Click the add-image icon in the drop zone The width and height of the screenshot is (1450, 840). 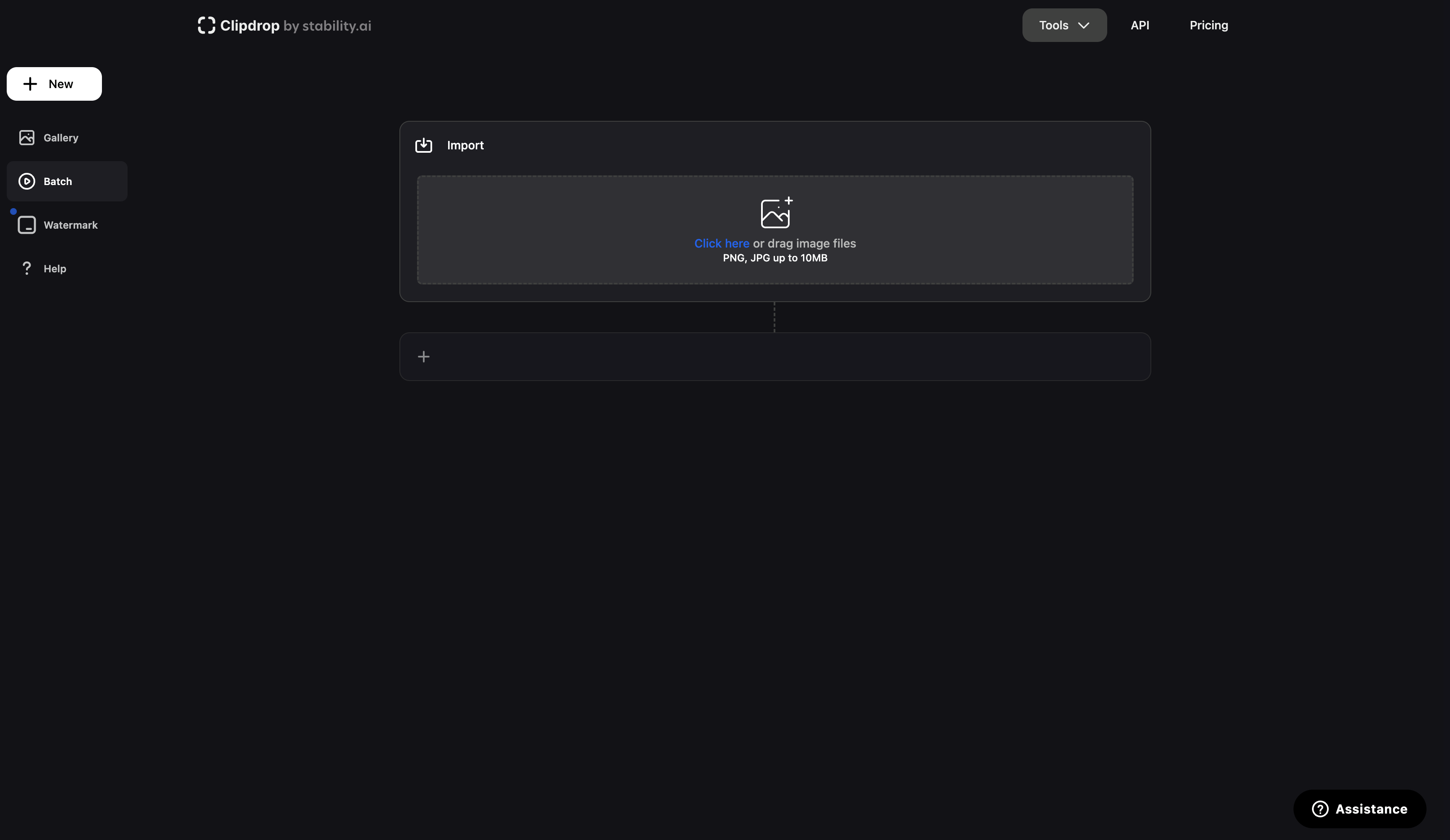pyautogui.click(x=776, y=212)
